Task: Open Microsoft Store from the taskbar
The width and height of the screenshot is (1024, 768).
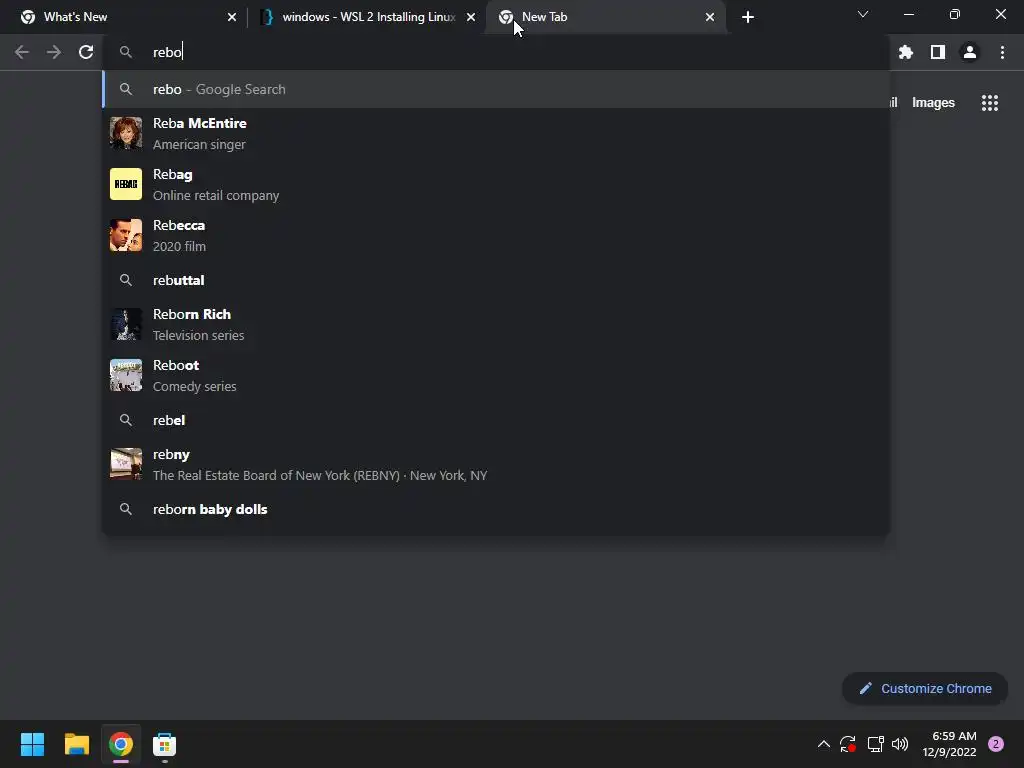Action: coord(165,744)
